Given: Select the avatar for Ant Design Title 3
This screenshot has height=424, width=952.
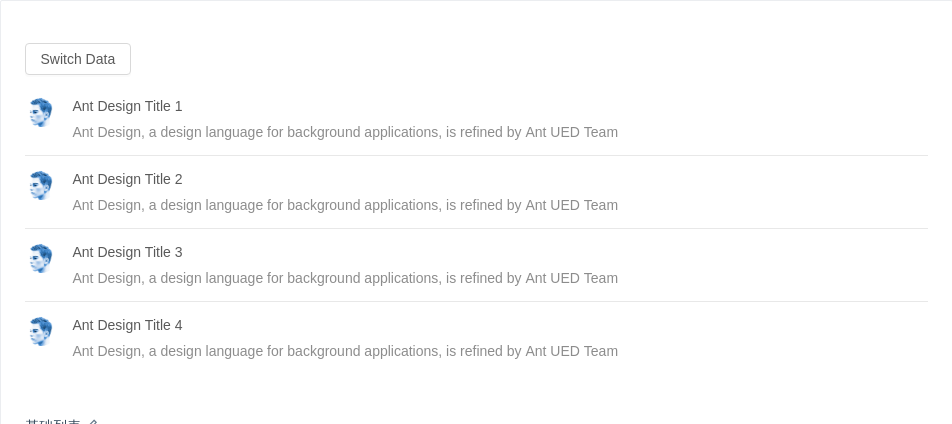Looking at the screenshot, I should [41, 259].
